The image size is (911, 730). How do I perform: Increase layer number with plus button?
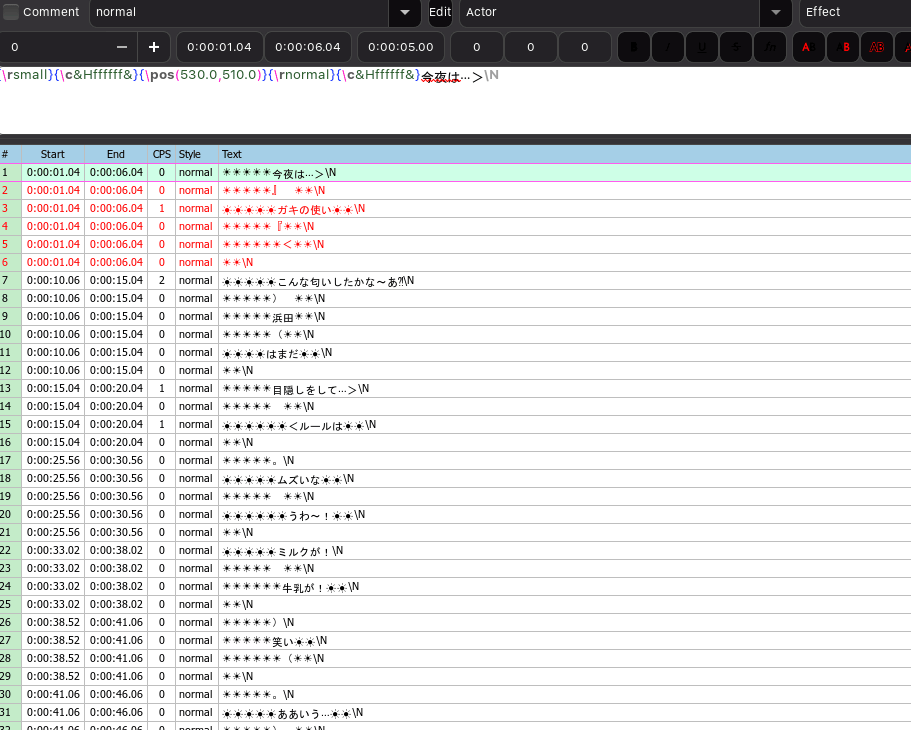154,47
